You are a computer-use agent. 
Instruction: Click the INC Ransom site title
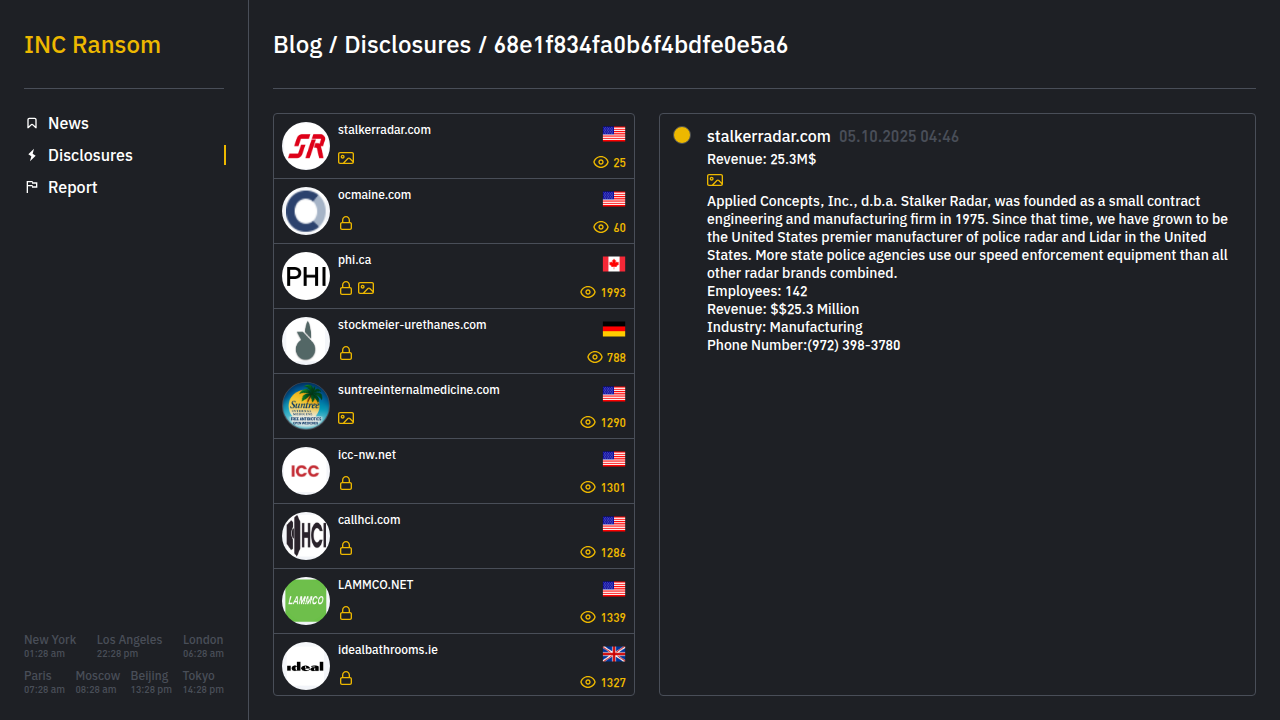92,45
